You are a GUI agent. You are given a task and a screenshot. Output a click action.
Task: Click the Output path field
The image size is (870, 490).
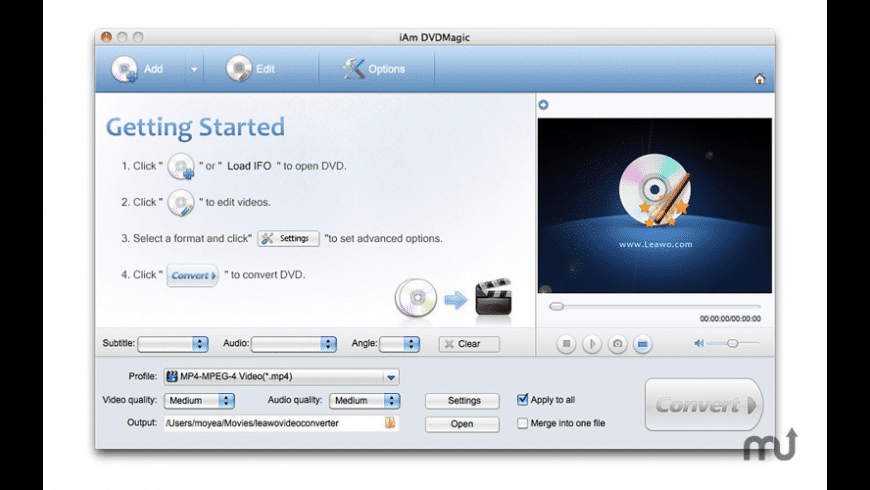tap(281, 423)
